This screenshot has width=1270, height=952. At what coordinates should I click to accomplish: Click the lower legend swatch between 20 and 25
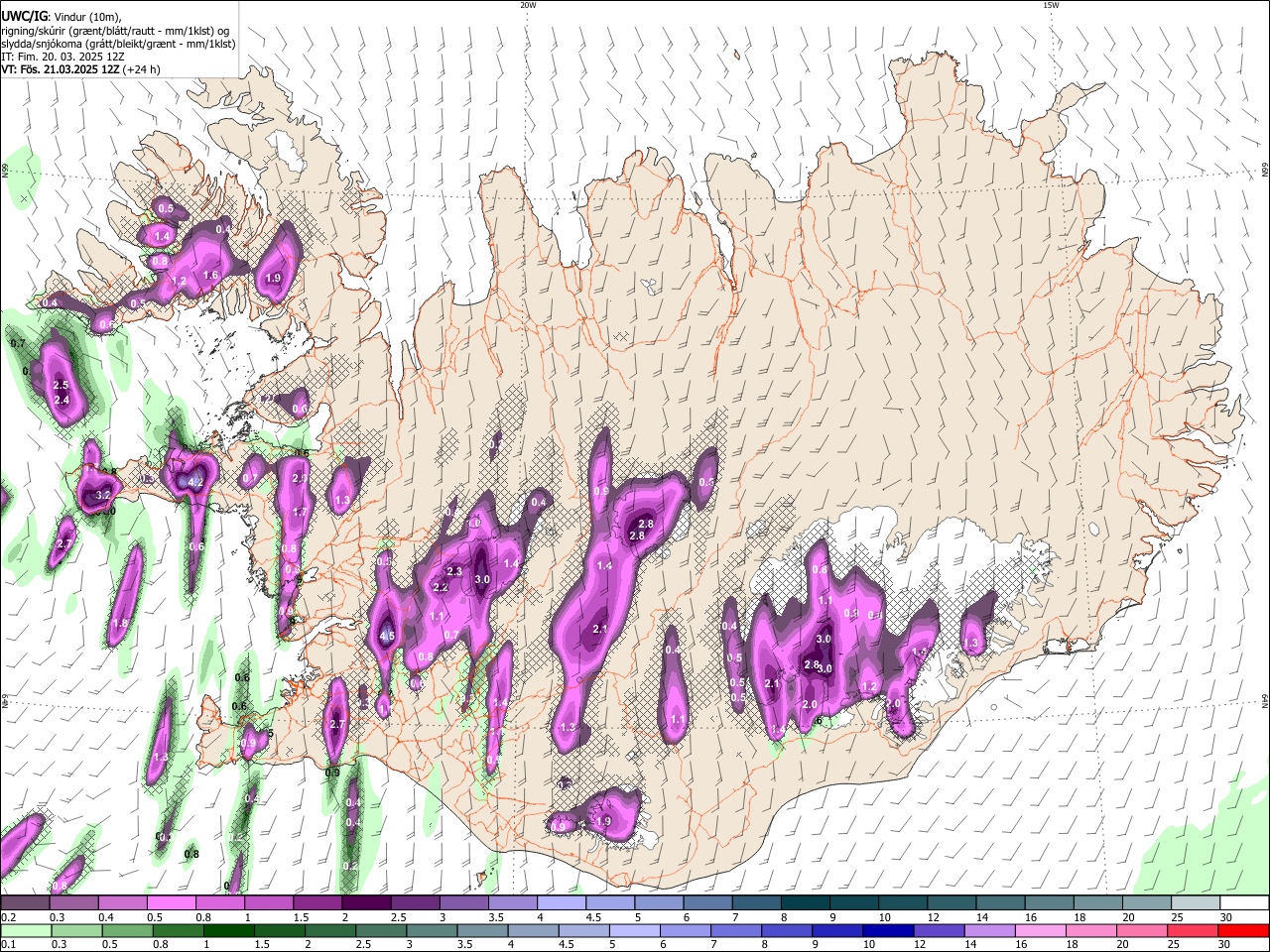[x=1142, y=930]
